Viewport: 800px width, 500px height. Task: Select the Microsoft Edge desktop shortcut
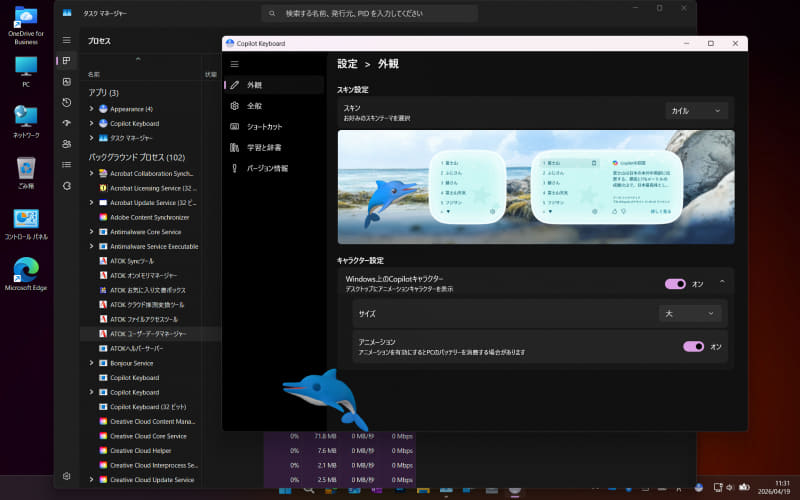pyautogui.click(x=26, y=274)
